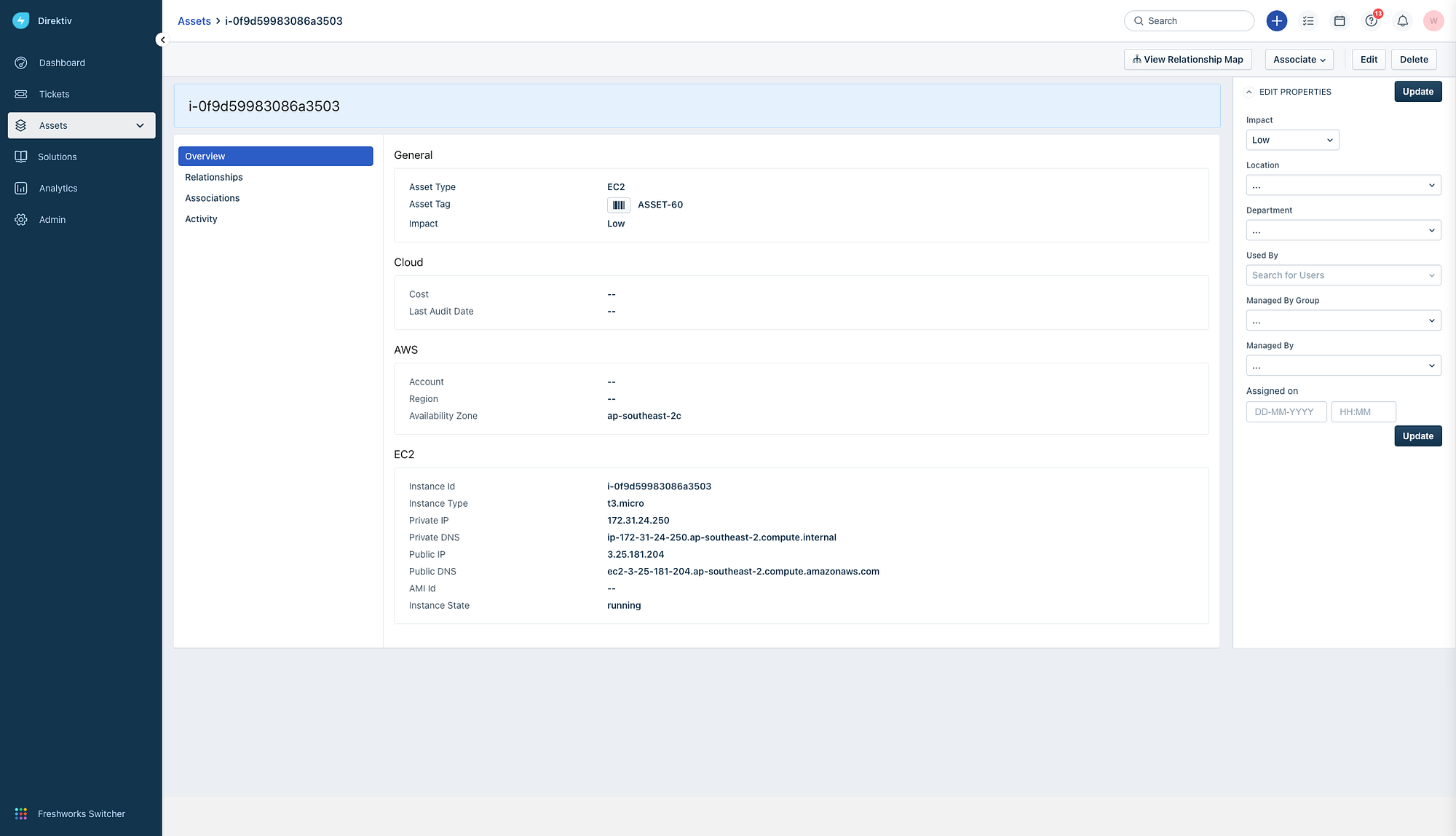Viewport: 1456px width, 836px height.
Task: Navigate back using the Assets breadcrumb link
Action: [194, 20]
